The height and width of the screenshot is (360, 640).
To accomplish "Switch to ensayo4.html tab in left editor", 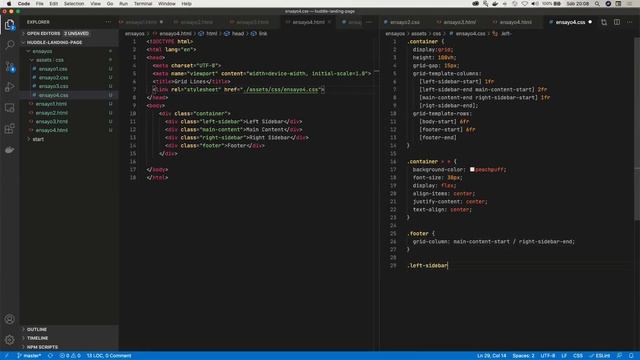I will [x=308, y=22].
